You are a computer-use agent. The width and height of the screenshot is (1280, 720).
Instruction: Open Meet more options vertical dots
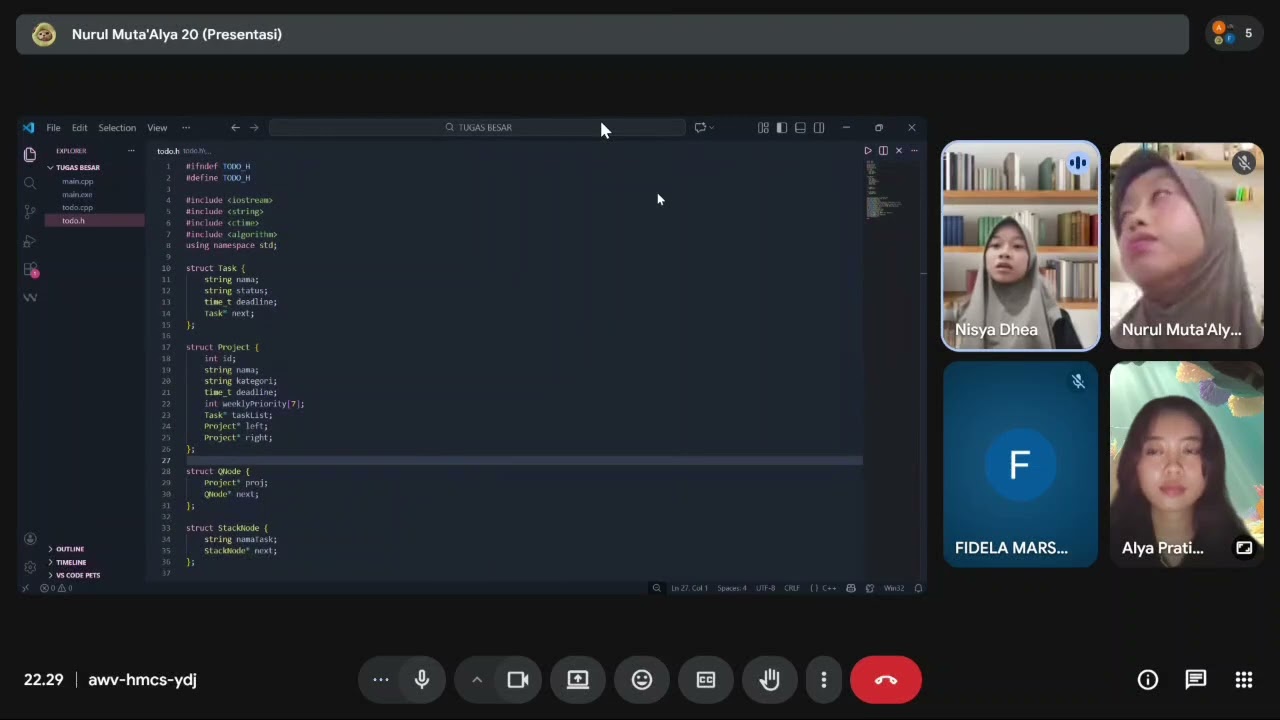click(x=824, y=680)
